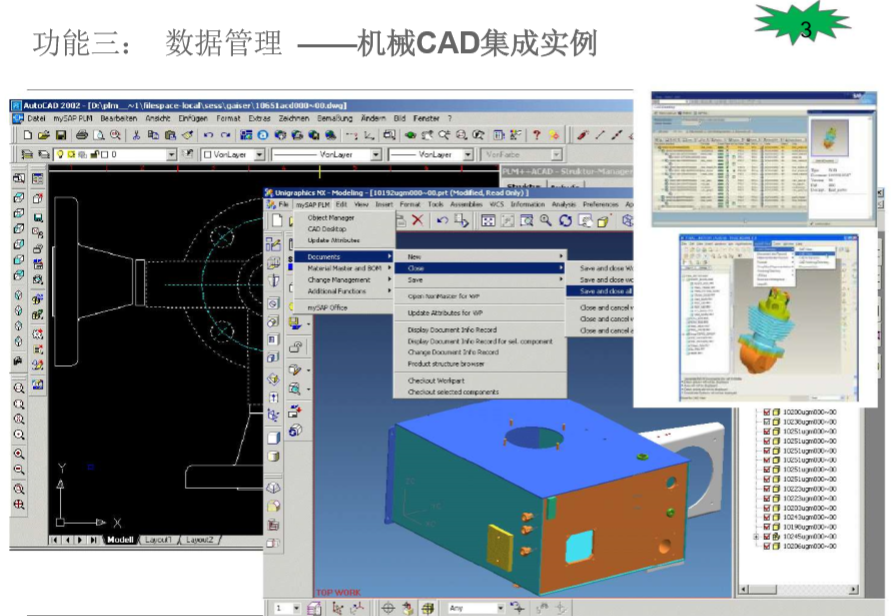Screen dimensions: 891x616
Task: Click Unigraphics Fit view icon
Action: (488, 220)
